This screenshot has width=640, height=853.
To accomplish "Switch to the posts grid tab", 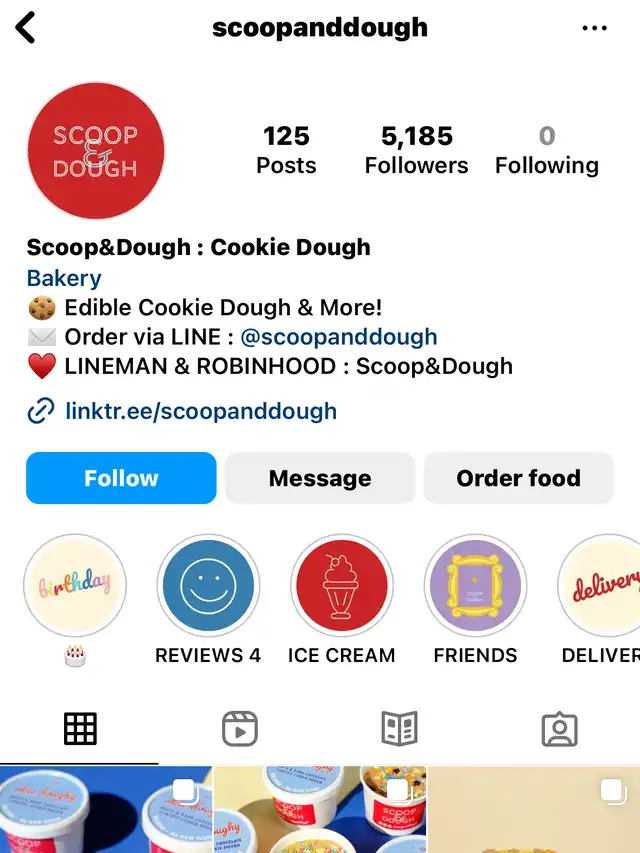I will click(80, 728).
